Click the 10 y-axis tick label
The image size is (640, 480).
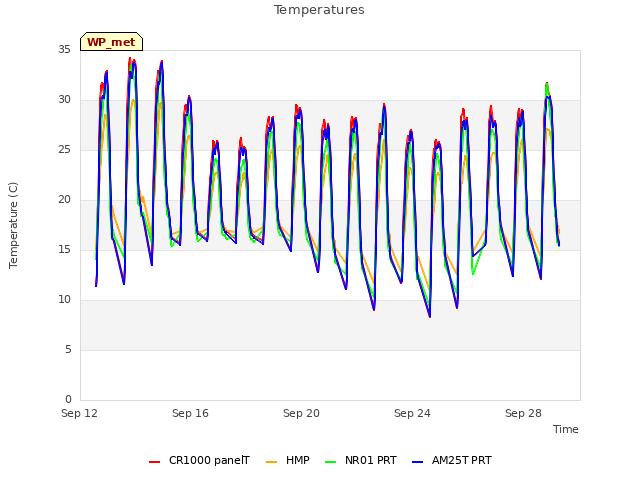(x=64, y=300)
